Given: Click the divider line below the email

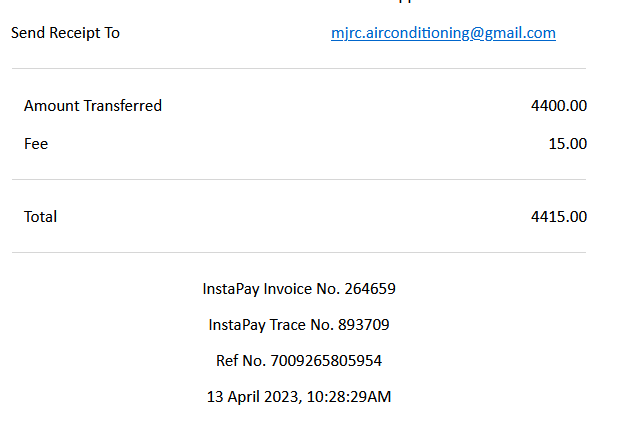Looking at the screenshot, I should pyautogui.click(x=299, y=69).
